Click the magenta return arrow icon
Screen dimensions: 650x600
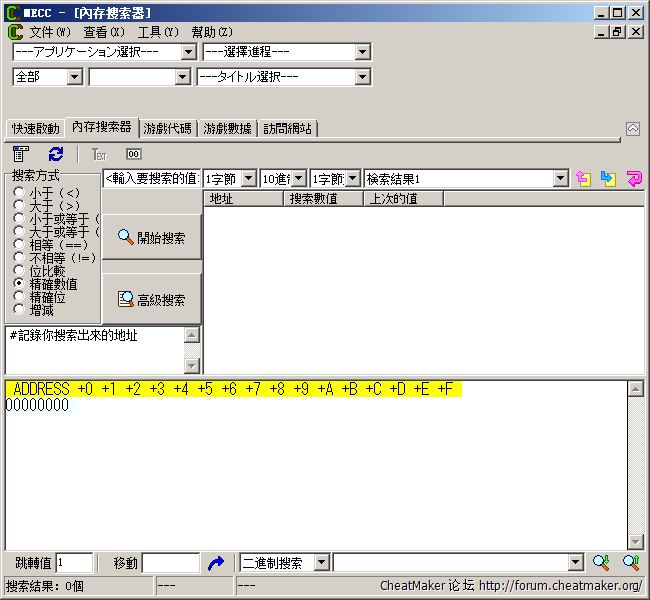[634, 179]
